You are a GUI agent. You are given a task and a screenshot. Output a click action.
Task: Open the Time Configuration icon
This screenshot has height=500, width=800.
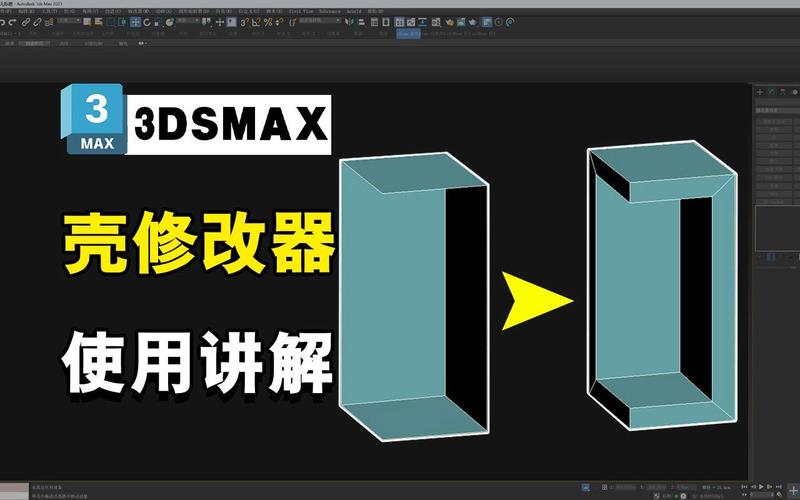click(x=780, y=494)
